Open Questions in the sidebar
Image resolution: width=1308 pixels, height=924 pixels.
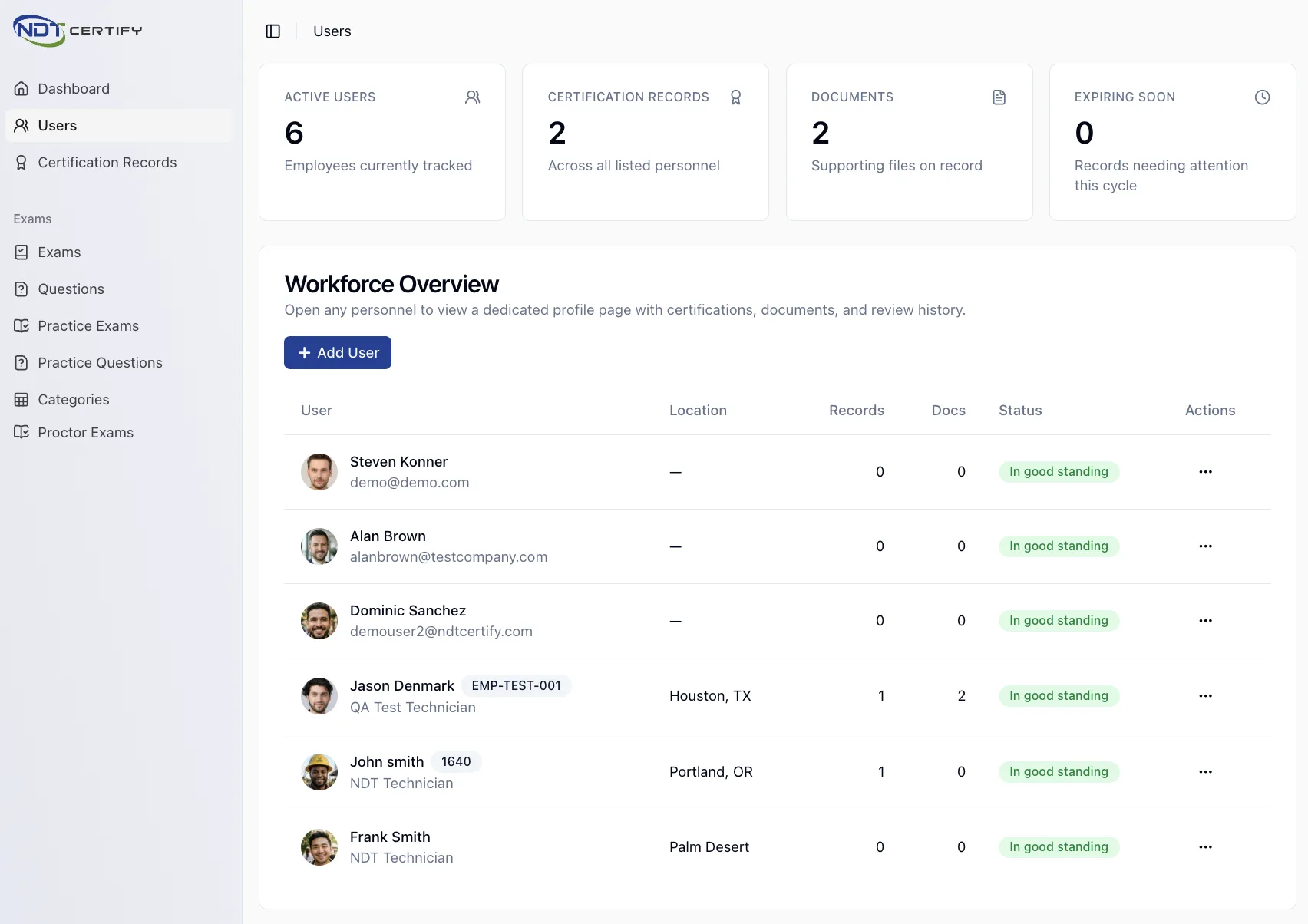click(x=119, y=289)
